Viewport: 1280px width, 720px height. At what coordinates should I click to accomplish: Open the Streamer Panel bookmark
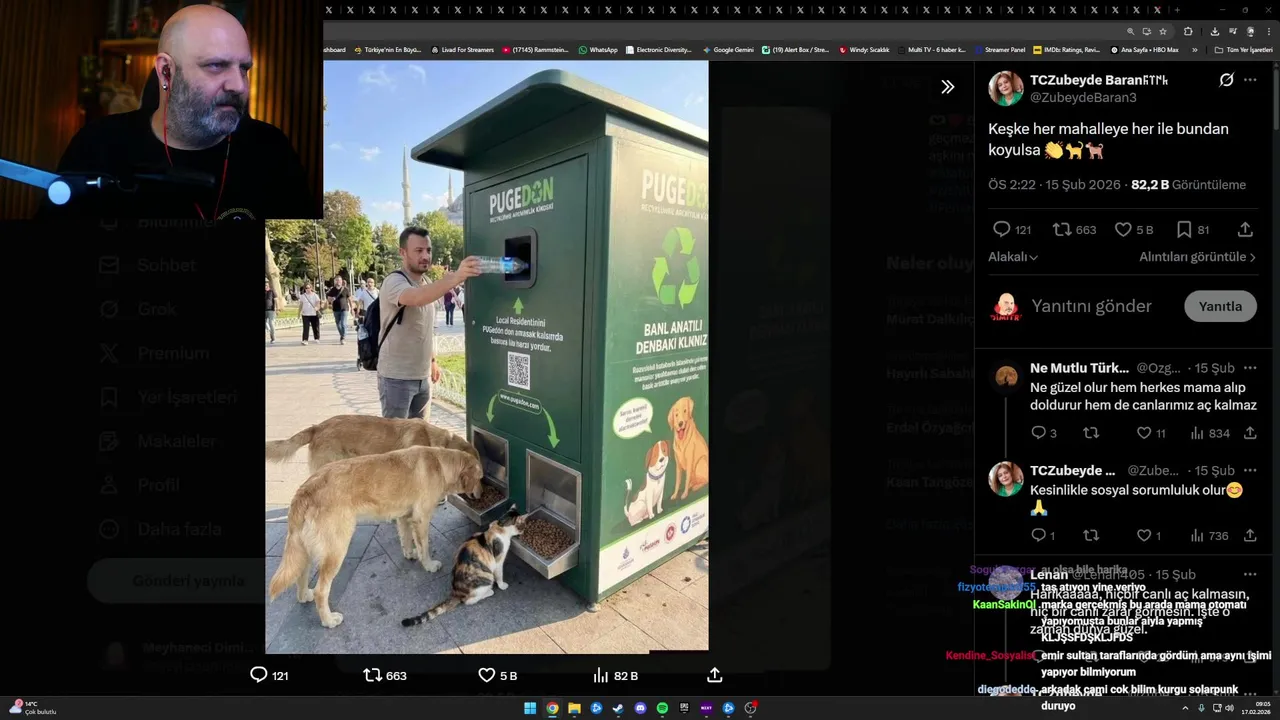pyautogui.click(x=1000, y=50)
